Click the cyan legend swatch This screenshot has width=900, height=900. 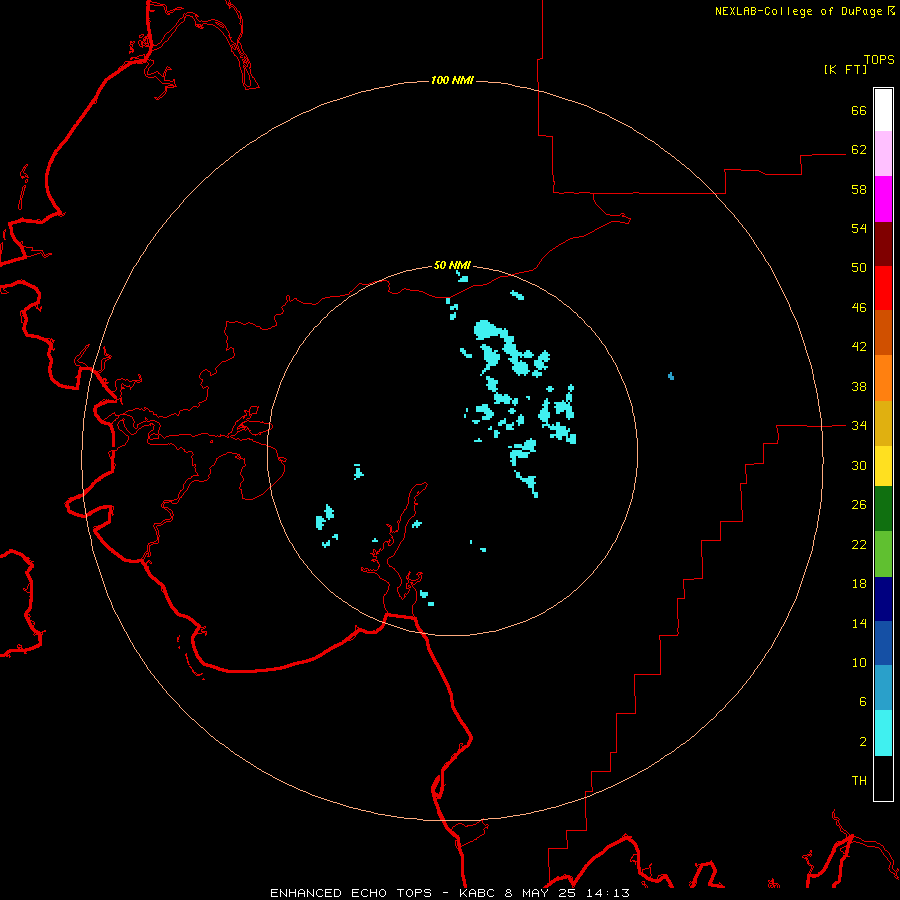[x=883, y=733]
